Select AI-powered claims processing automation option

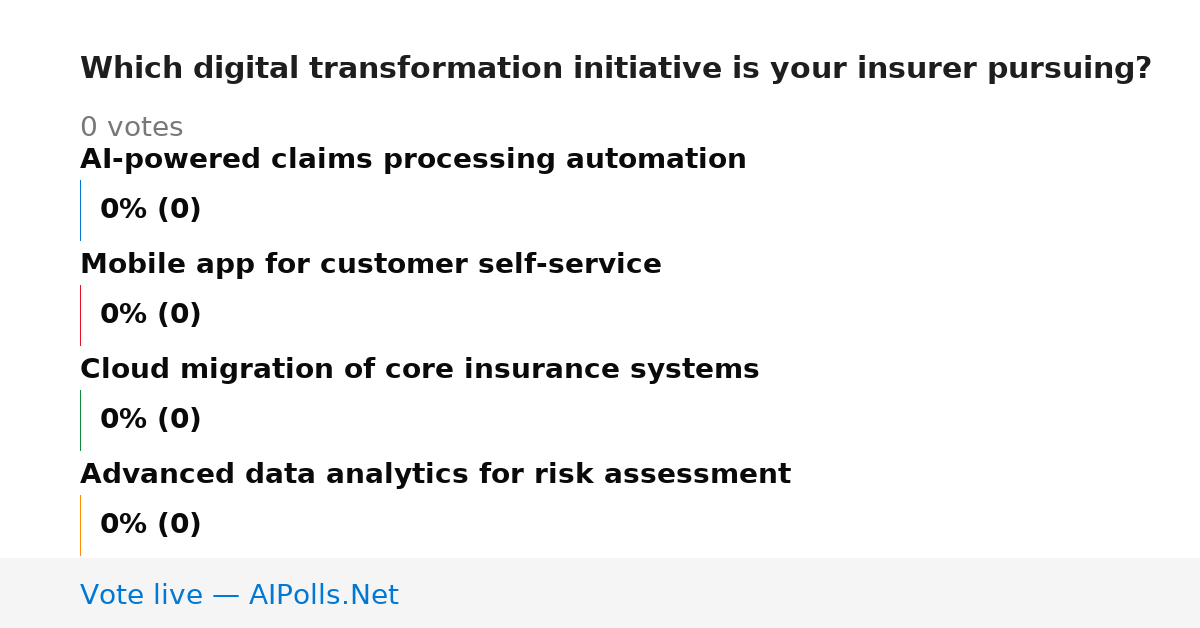click(x=413, y=160)
